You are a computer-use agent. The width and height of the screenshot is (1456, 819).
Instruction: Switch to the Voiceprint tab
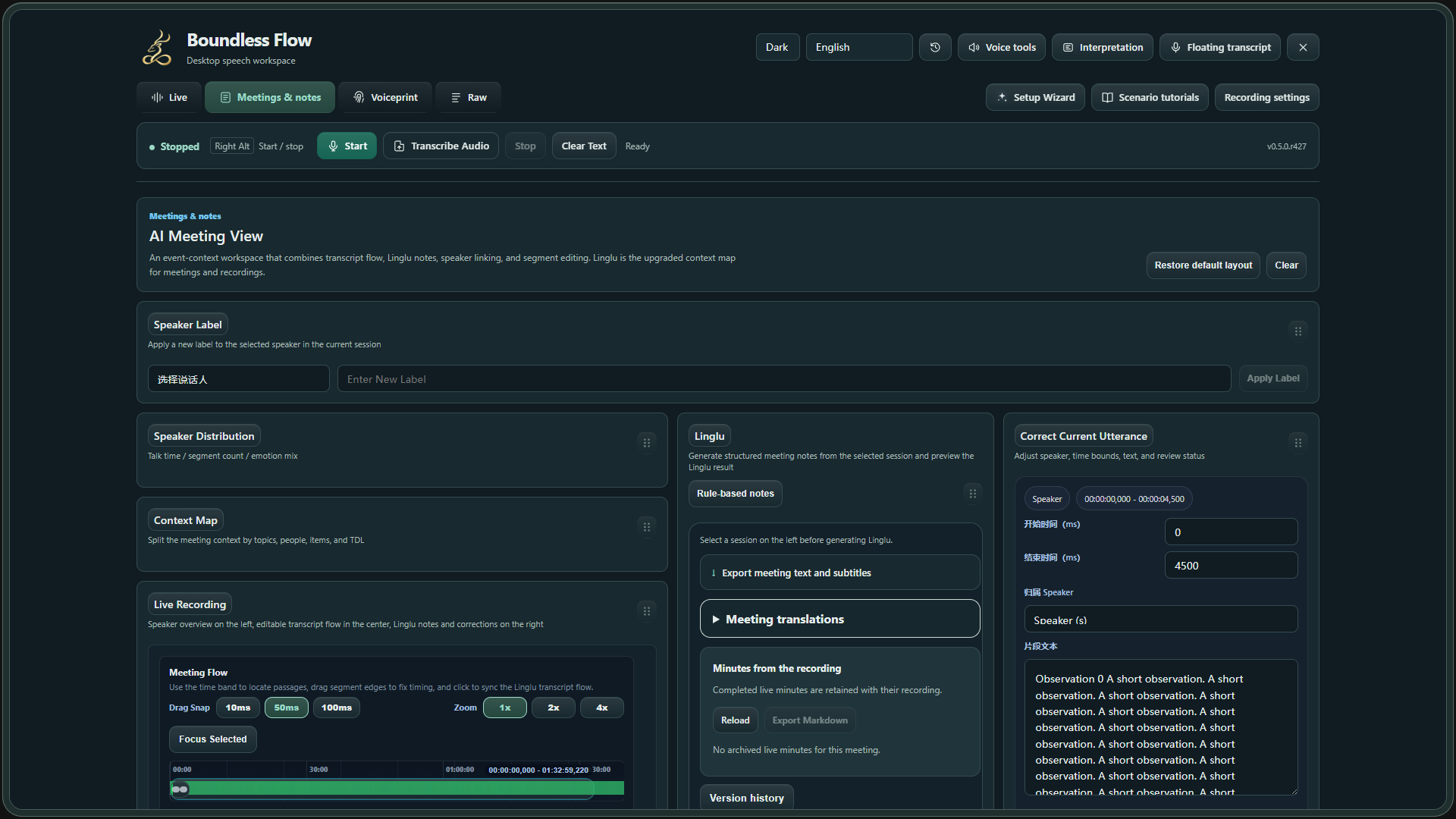click(385, 97)
